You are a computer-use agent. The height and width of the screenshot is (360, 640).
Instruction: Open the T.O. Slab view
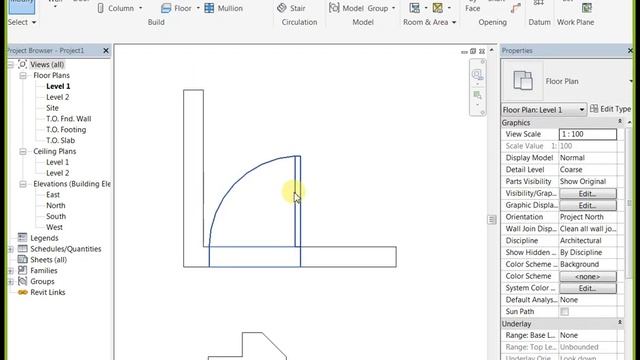(x=60, y=140)
